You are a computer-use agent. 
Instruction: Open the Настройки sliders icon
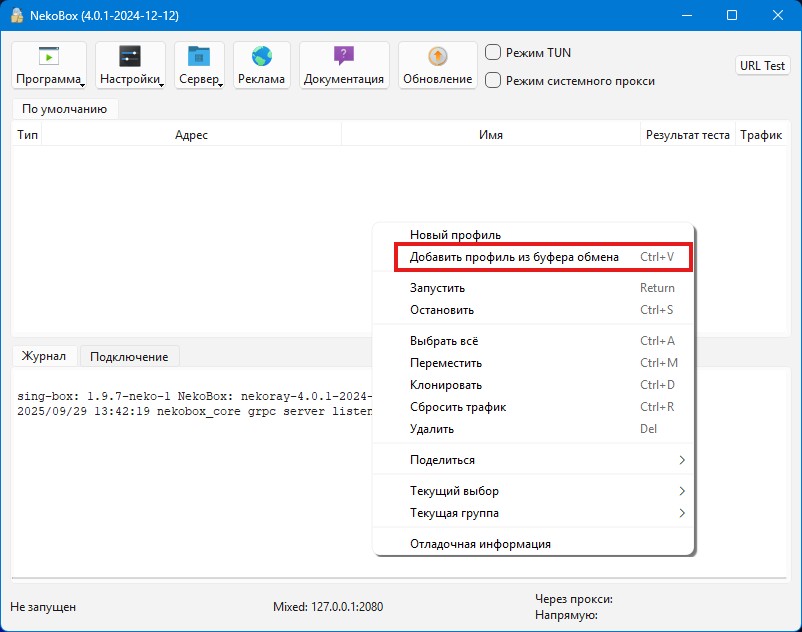click(130, 57)
